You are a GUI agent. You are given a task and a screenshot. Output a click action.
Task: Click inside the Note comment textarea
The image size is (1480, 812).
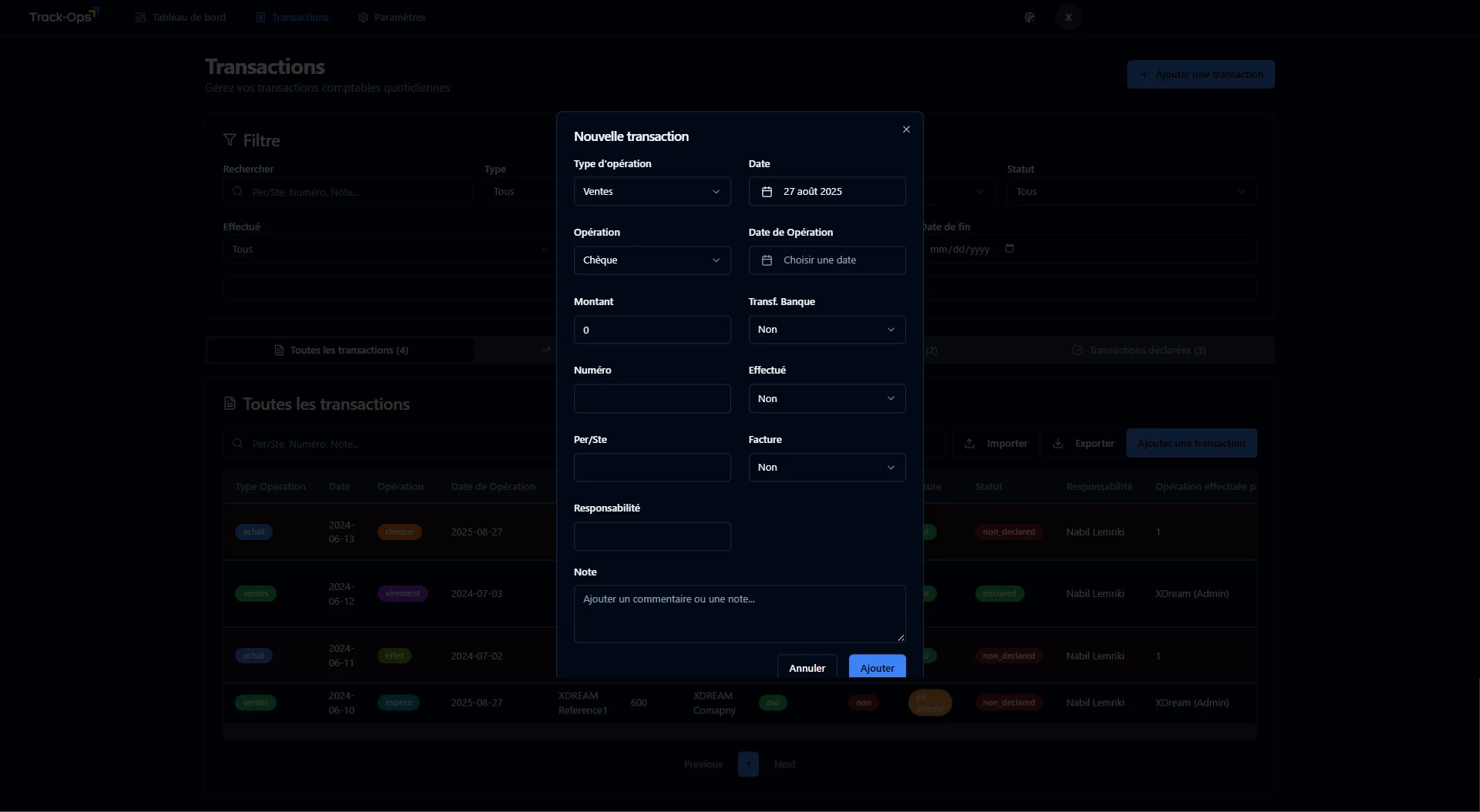coord(739,613)
